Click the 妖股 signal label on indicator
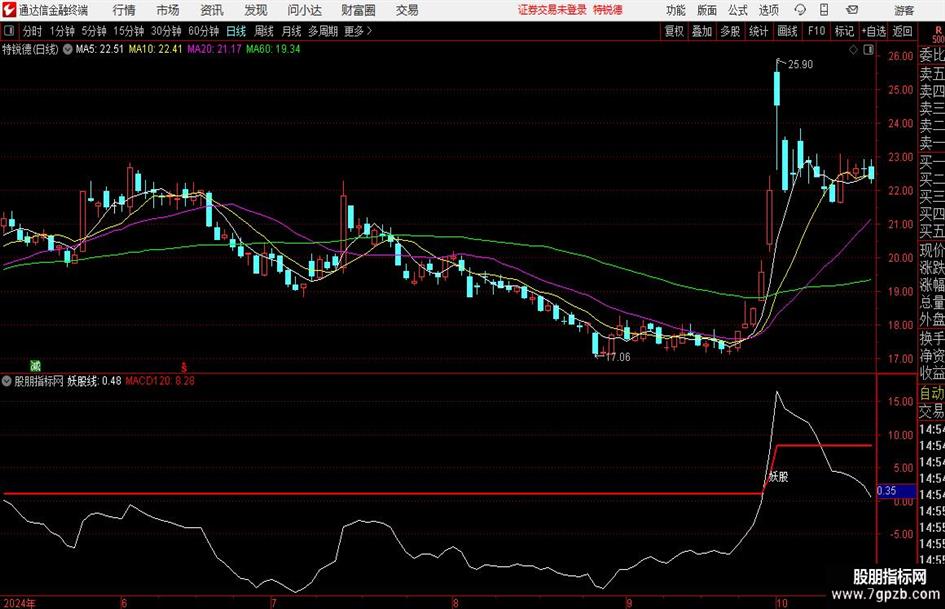 coord(779,477)
